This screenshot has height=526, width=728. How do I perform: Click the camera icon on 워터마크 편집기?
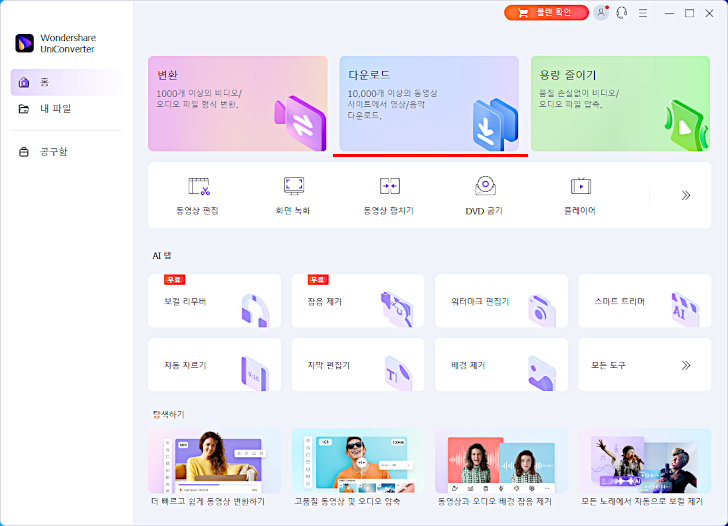(x=542, y=311)
